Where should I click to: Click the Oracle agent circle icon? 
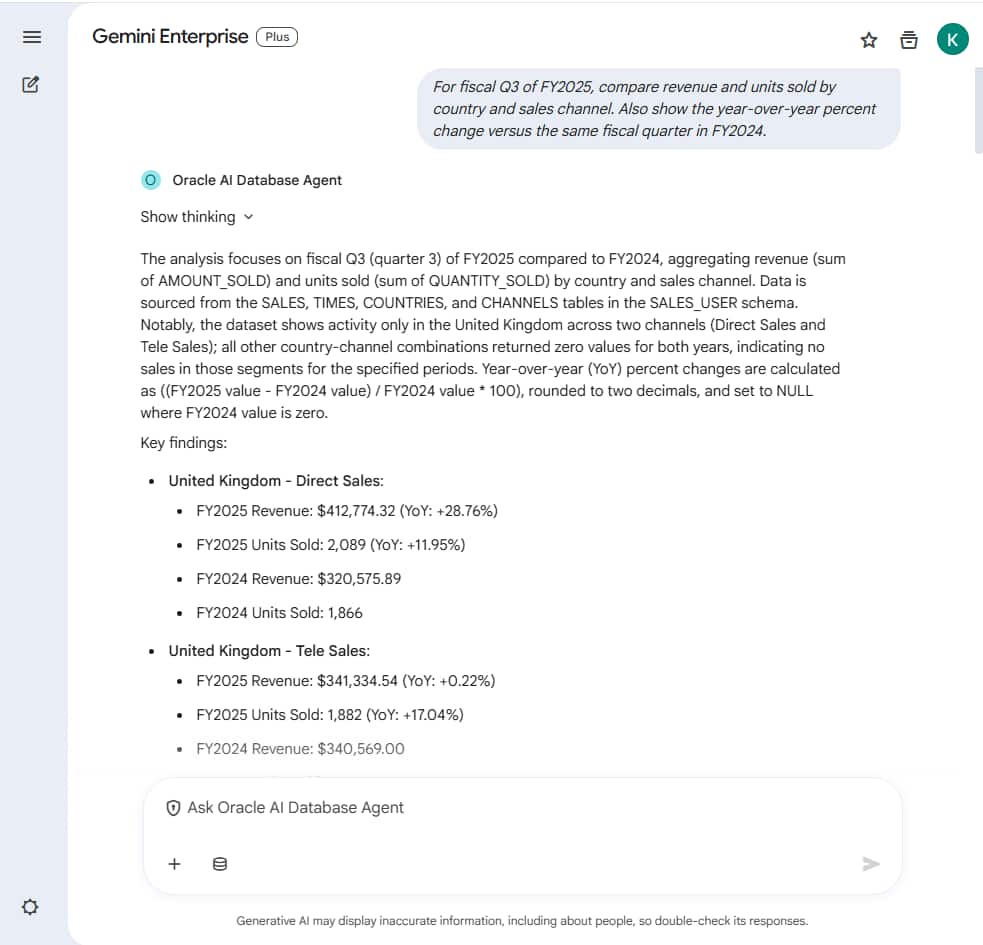[x=151, y=180]
